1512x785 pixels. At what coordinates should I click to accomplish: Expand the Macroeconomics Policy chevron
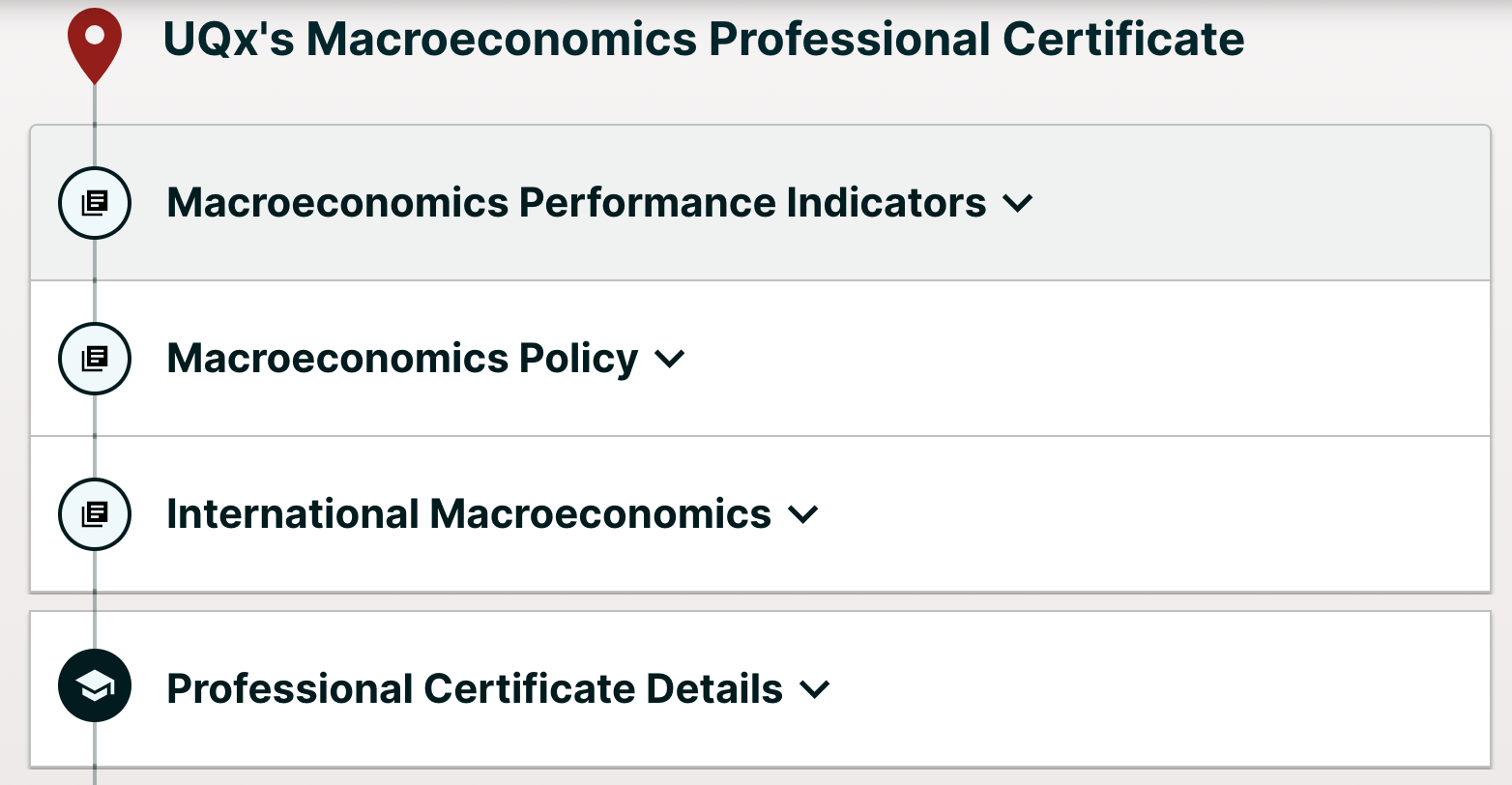click(670, 360)
